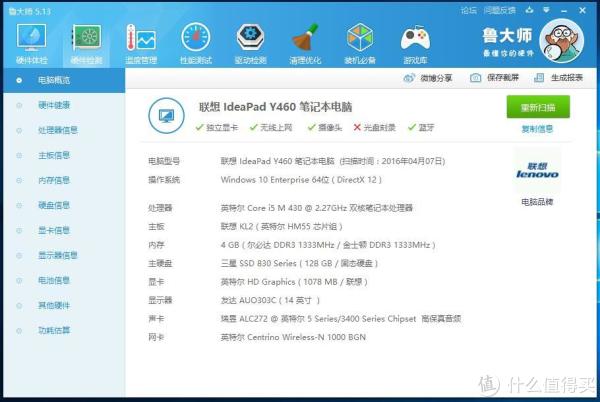
Task: Click the 光盘刻录 unavailable mark
Action: coord(357,127)
